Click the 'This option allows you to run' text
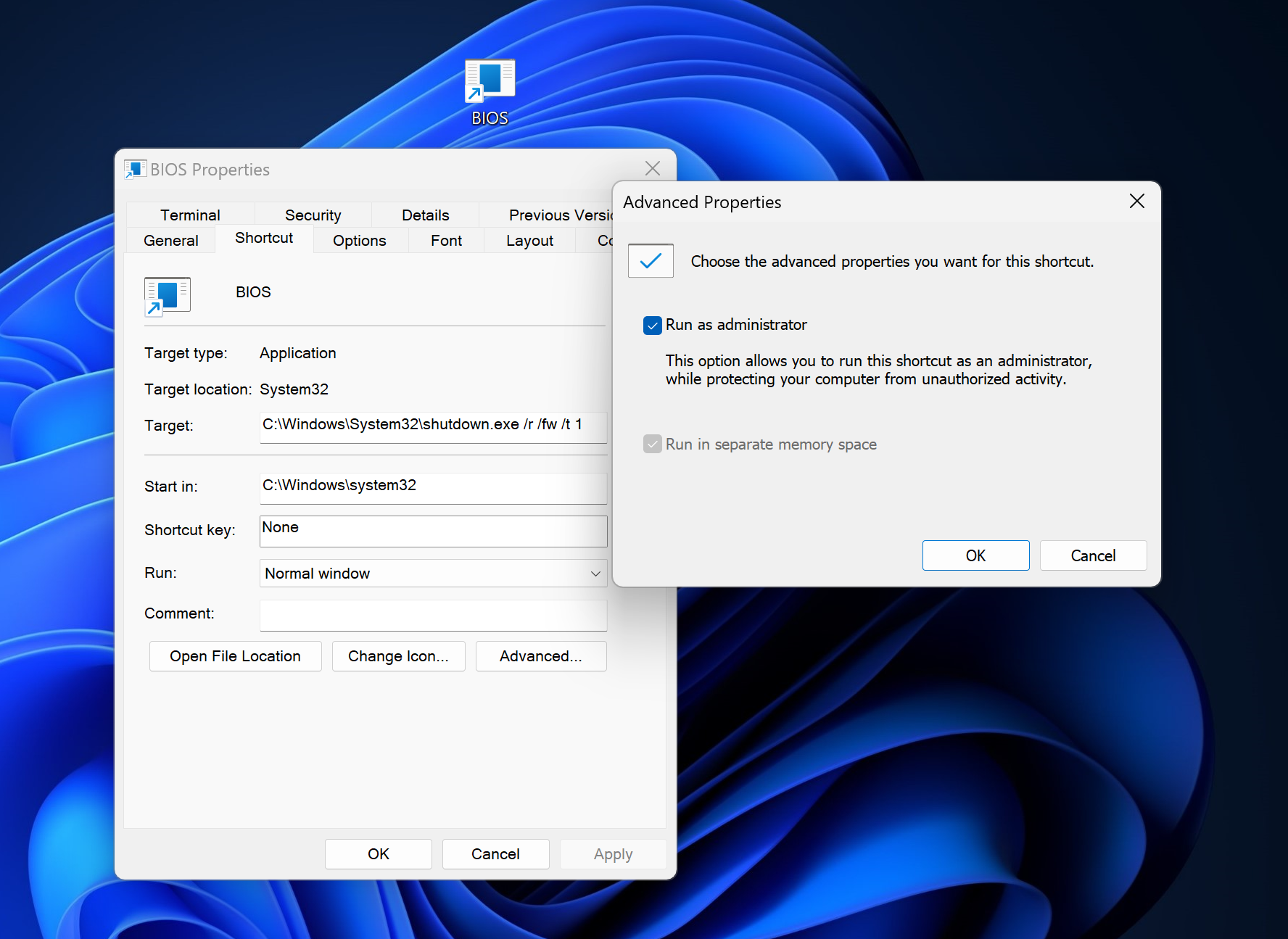 point(878,370)
